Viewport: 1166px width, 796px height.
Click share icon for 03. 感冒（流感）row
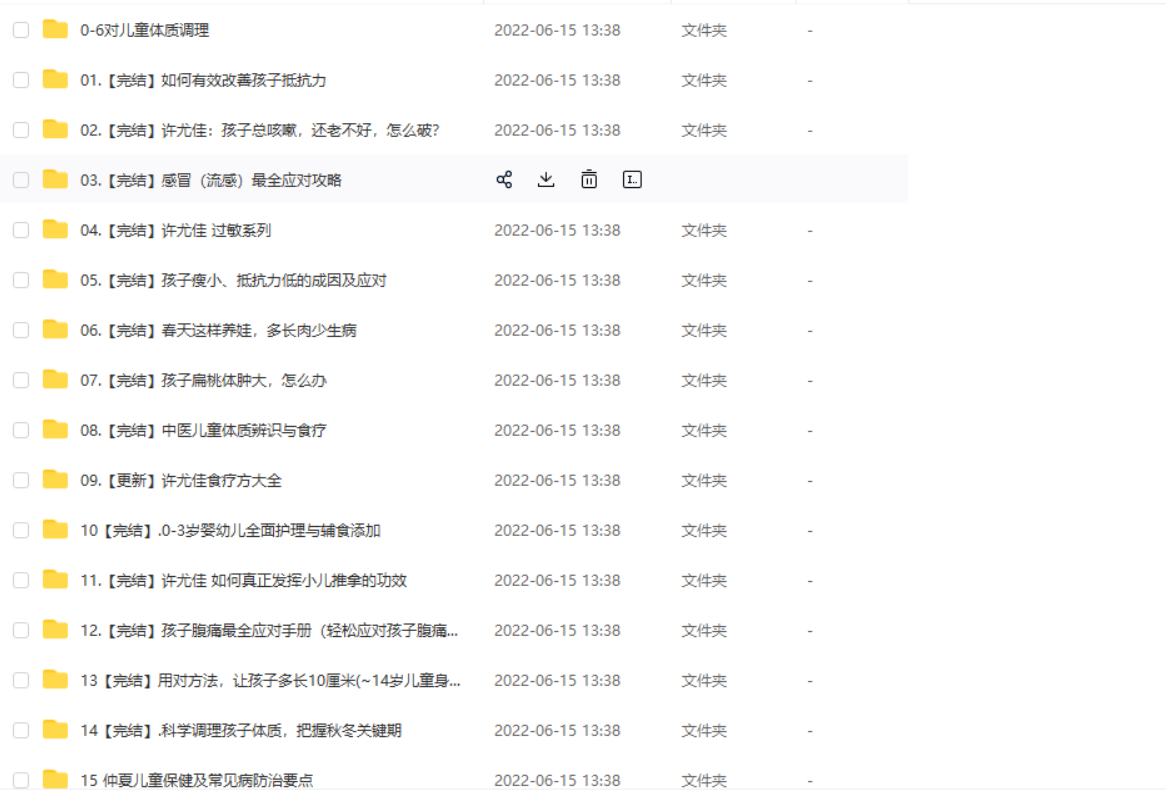[504, 179]
